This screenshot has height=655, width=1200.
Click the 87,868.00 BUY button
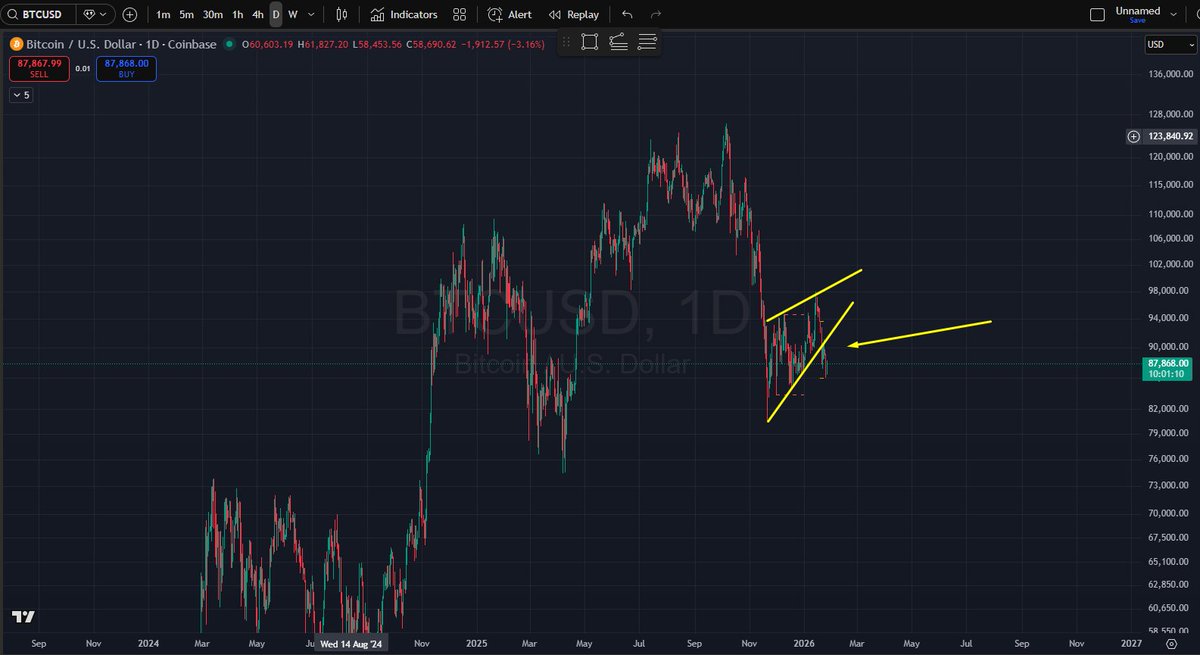pos(126,69)
